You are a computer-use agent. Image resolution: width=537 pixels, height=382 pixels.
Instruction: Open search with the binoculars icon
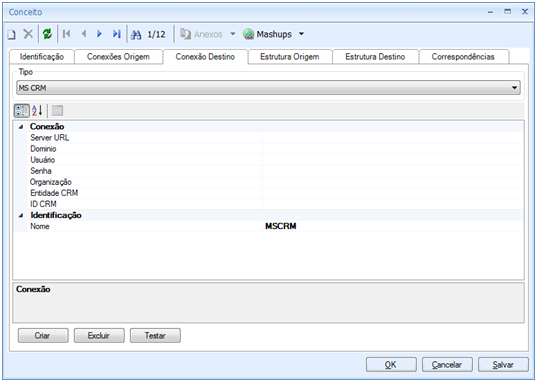pos(136,34)
